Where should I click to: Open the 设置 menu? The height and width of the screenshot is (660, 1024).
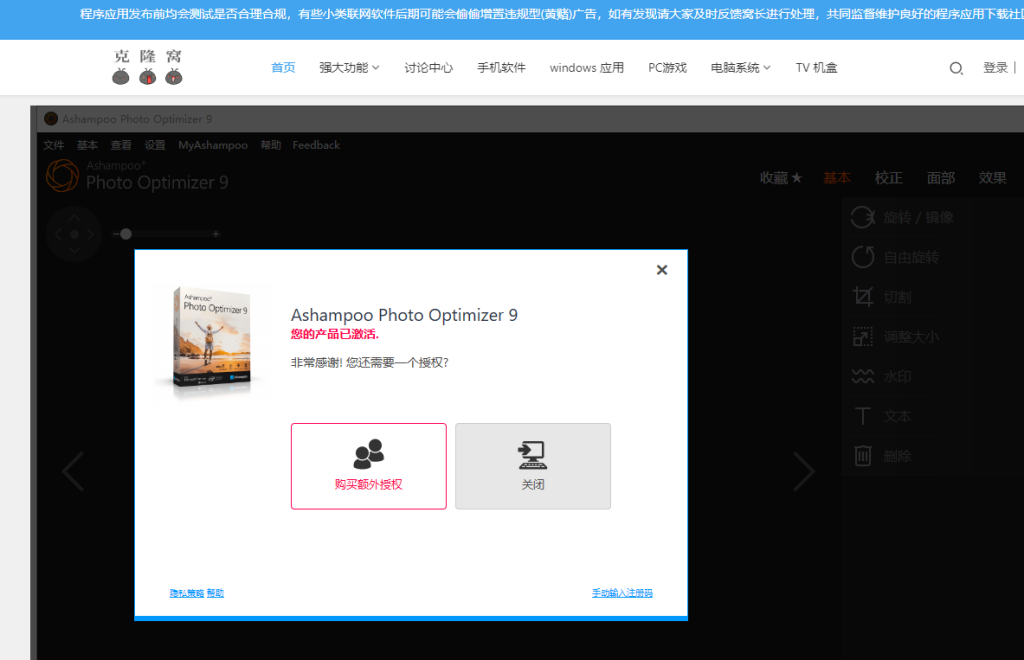click(155, 145)
